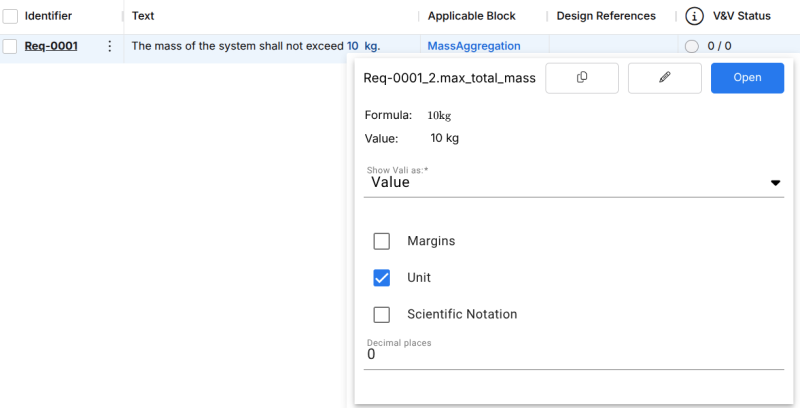Click the Identifier column header
The height and width of the screenshot is (408, 800).
coord(48,16)
